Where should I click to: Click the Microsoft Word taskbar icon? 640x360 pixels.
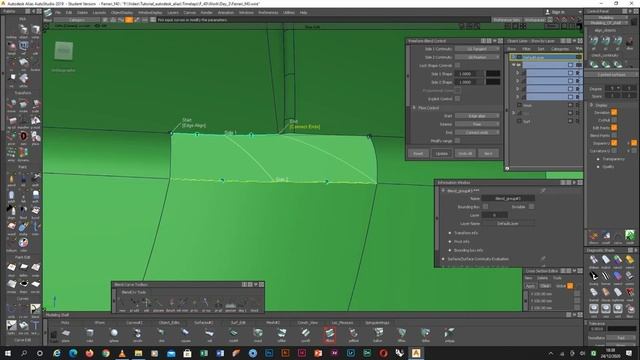(220, 353)
